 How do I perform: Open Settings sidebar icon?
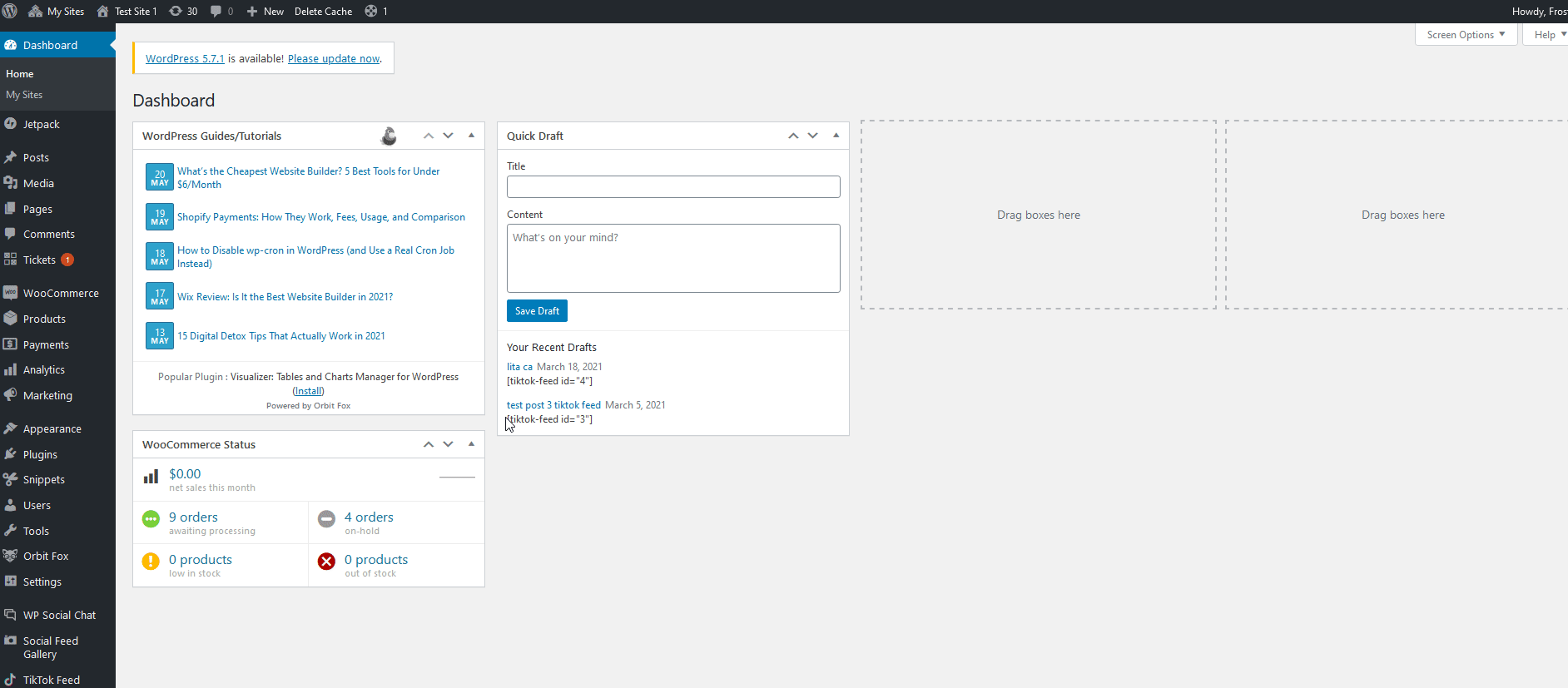tap(10, 582)
